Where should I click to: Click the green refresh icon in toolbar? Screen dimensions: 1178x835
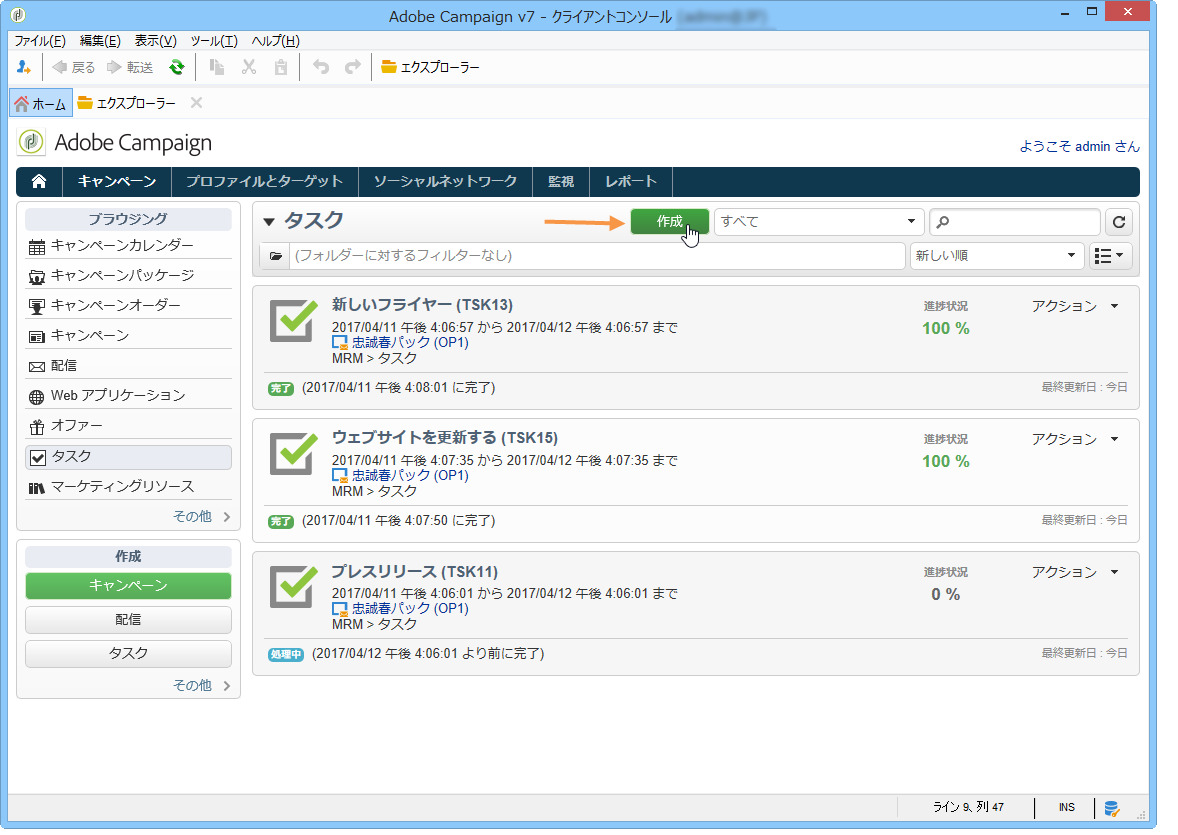tap(177, 68)
